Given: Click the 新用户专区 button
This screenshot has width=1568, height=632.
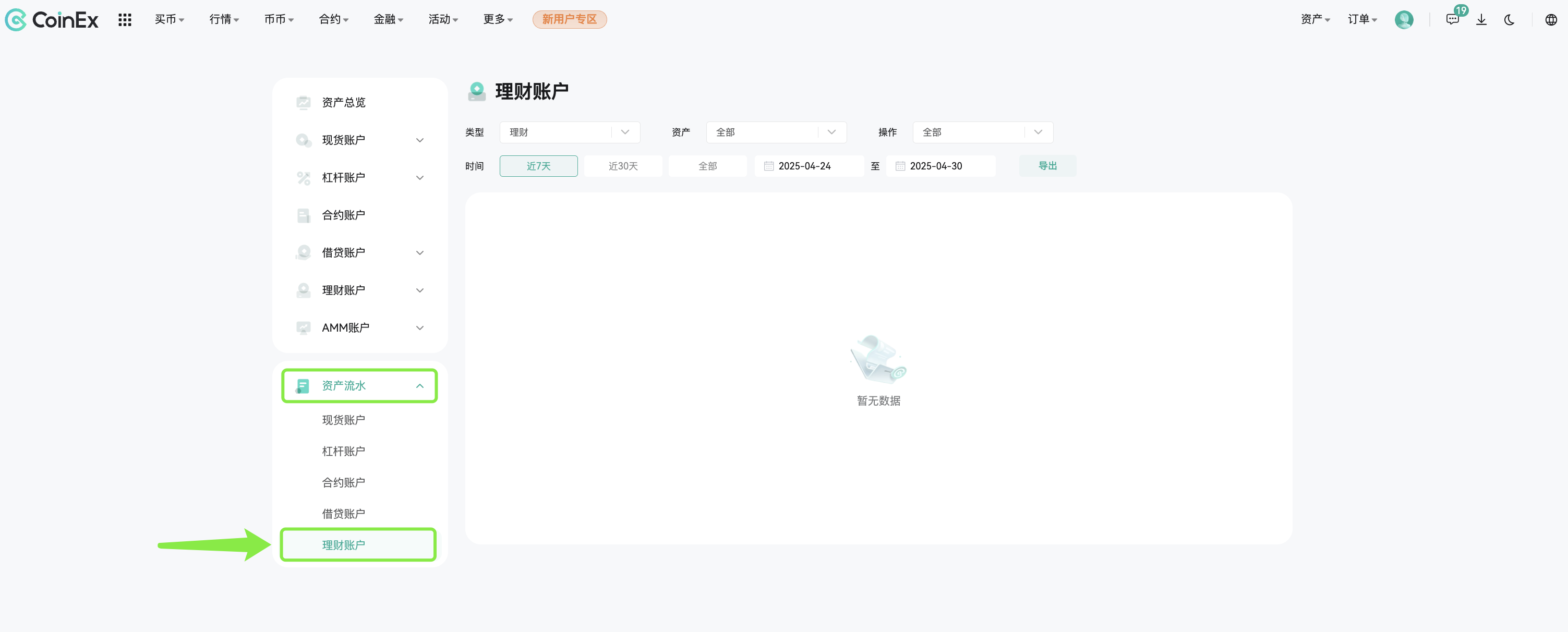Looking at the screenshot, I should pyautogui.click(x=569, y=19).
